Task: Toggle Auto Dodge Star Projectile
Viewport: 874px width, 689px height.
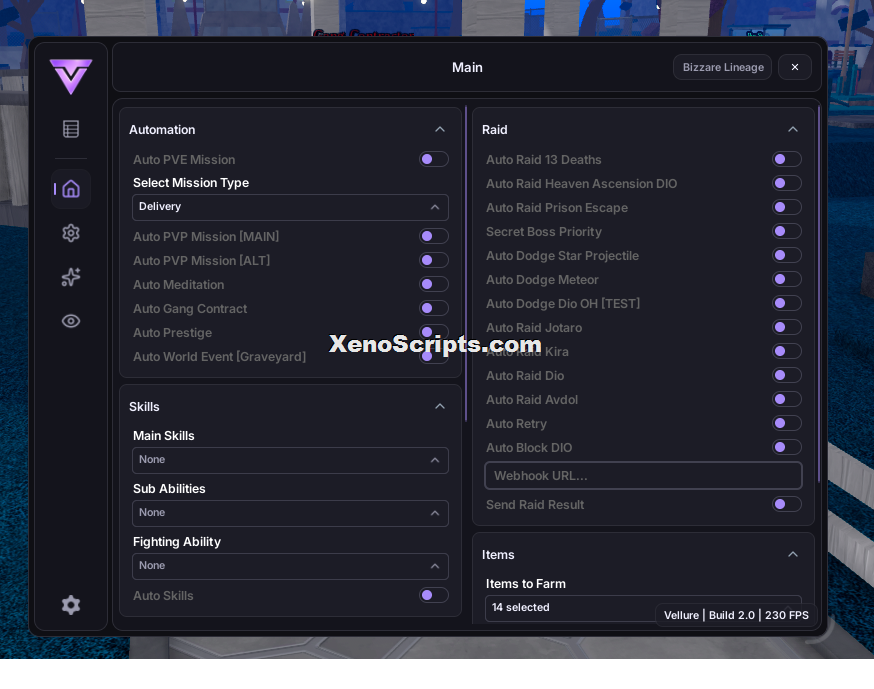Action: [786, 255]
